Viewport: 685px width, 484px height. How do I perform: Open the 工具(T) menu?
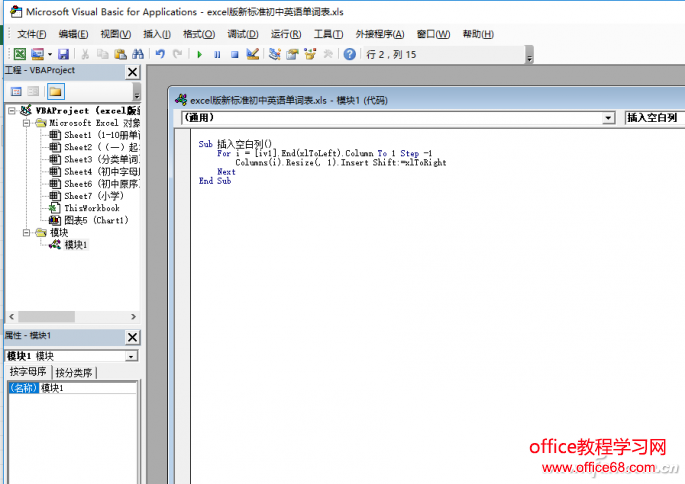pyautogui.click(x=329, y=34)
